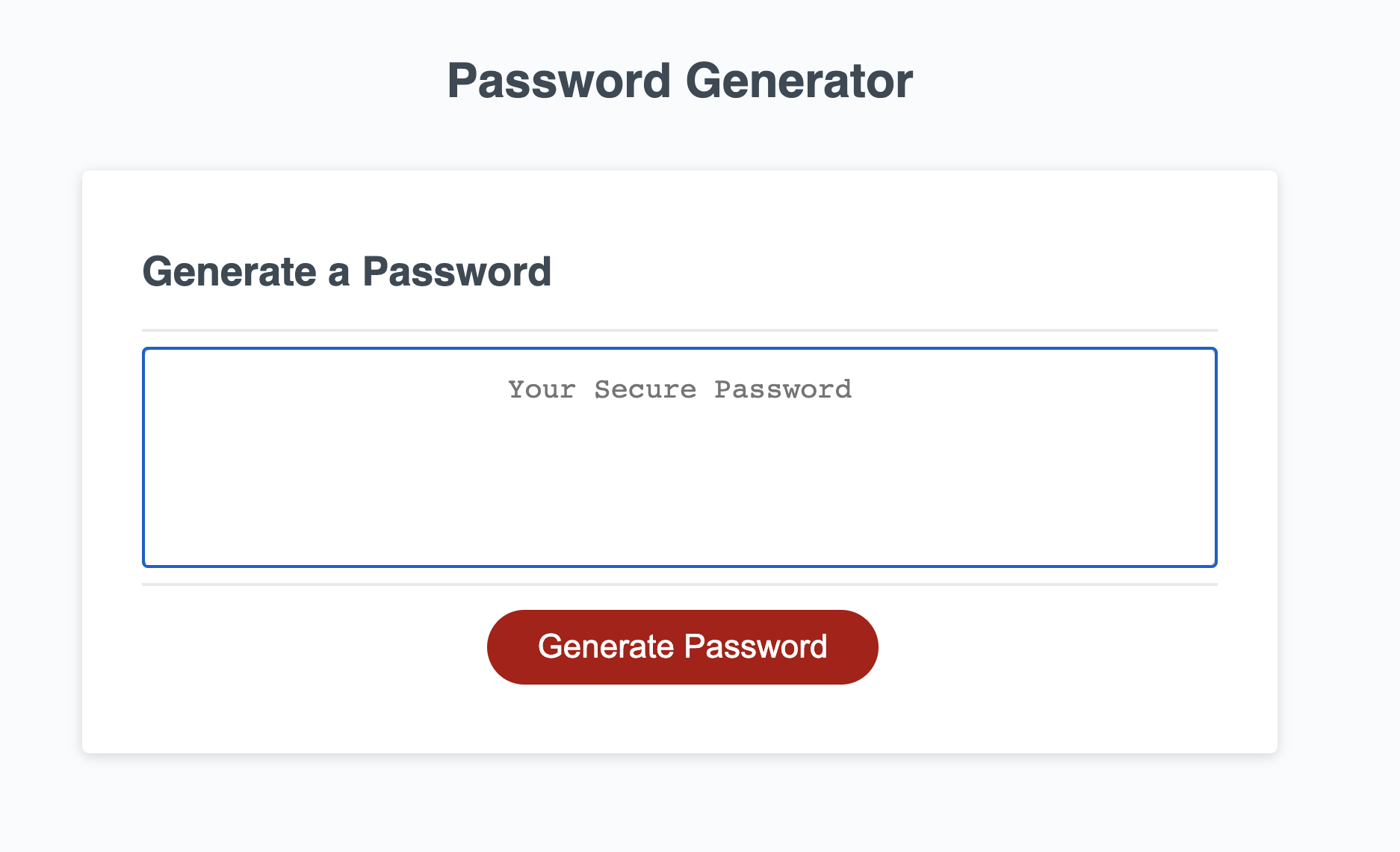Activate the Generate Password control

click(x=682, y=646)
